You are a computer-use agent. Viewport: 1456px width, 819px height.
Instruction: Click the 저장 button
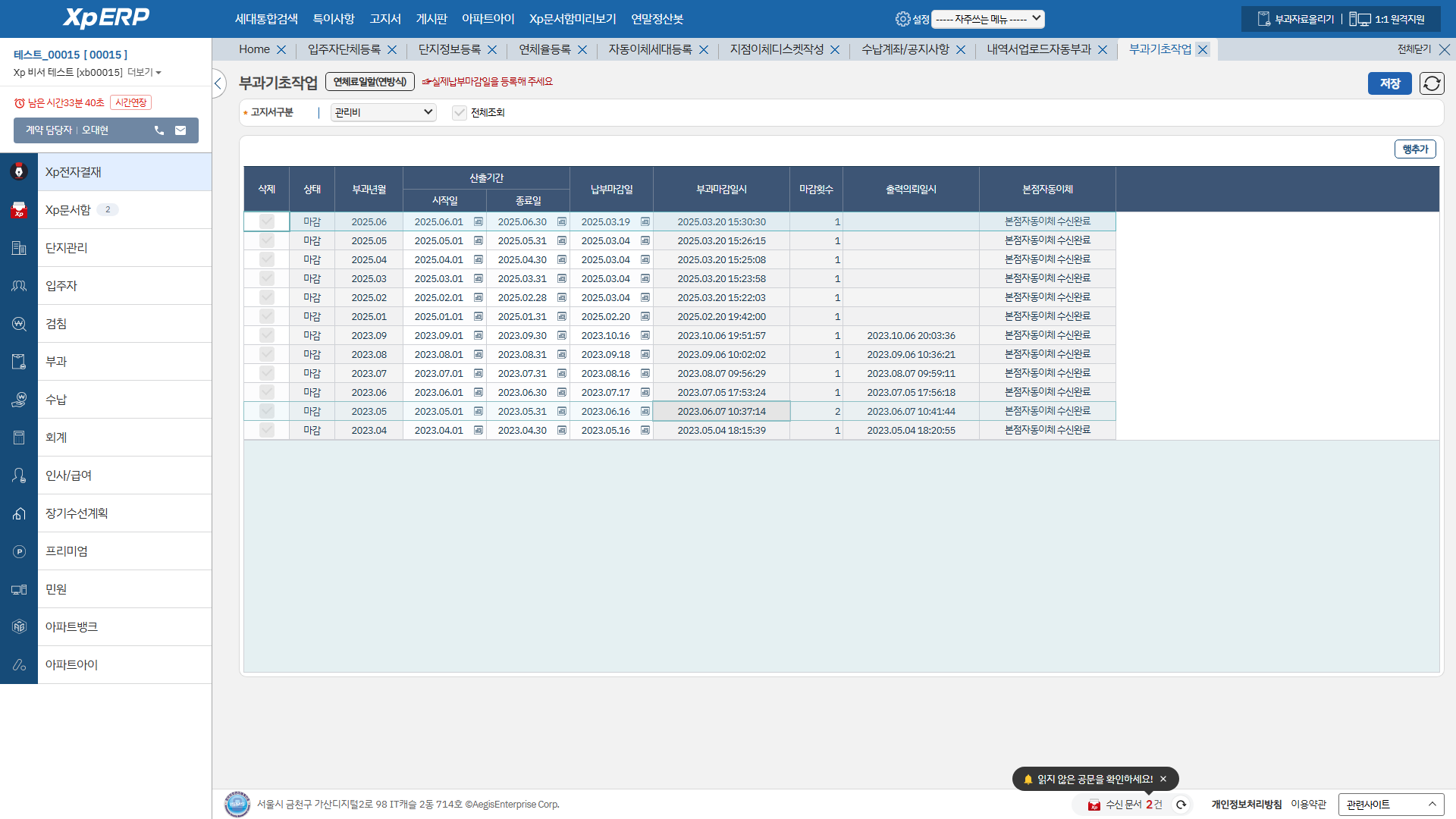(x=1389, y=83)
